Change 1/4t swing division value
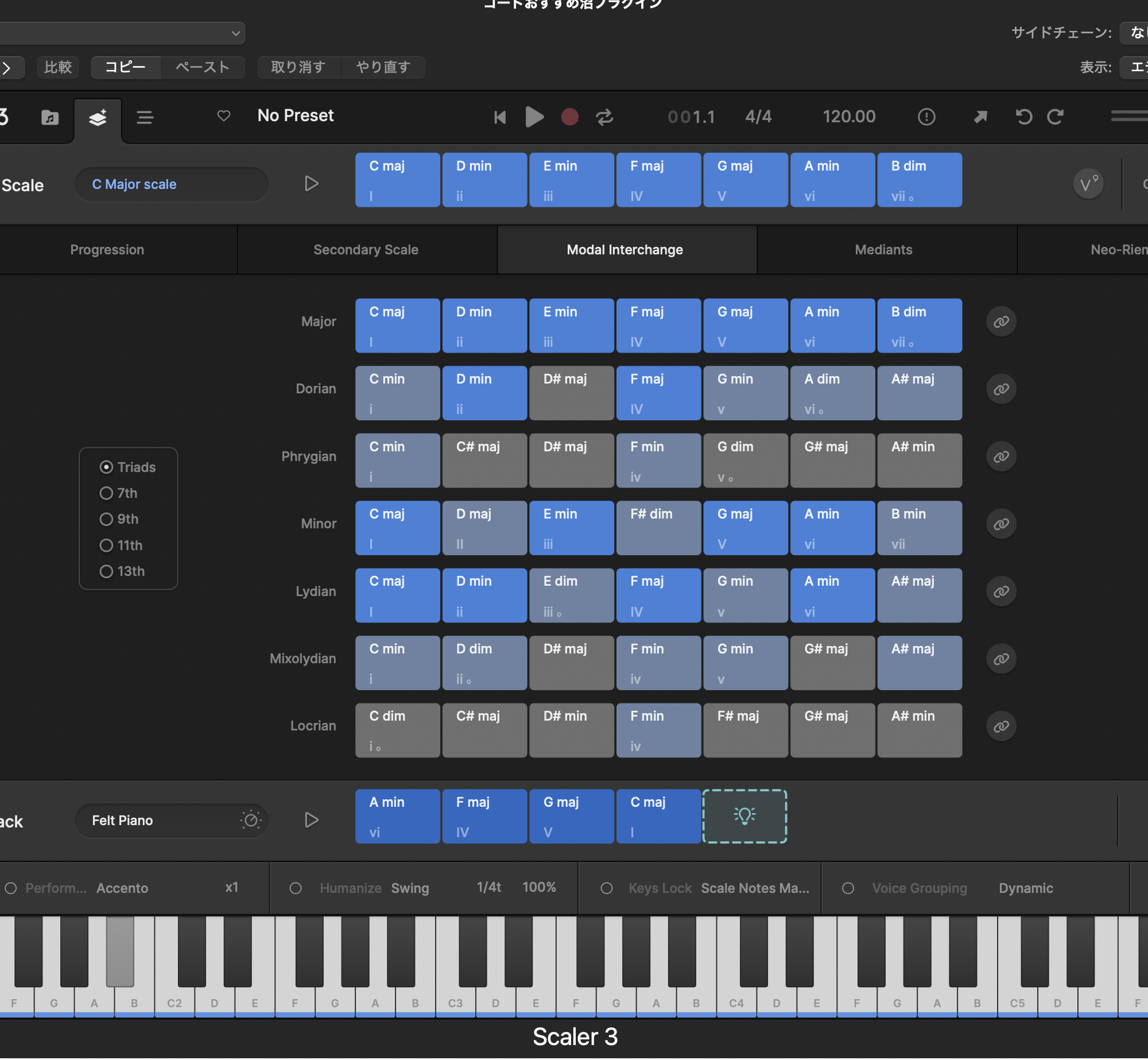The height and width of the screenshot is (1060, 1148). (489, 887)
